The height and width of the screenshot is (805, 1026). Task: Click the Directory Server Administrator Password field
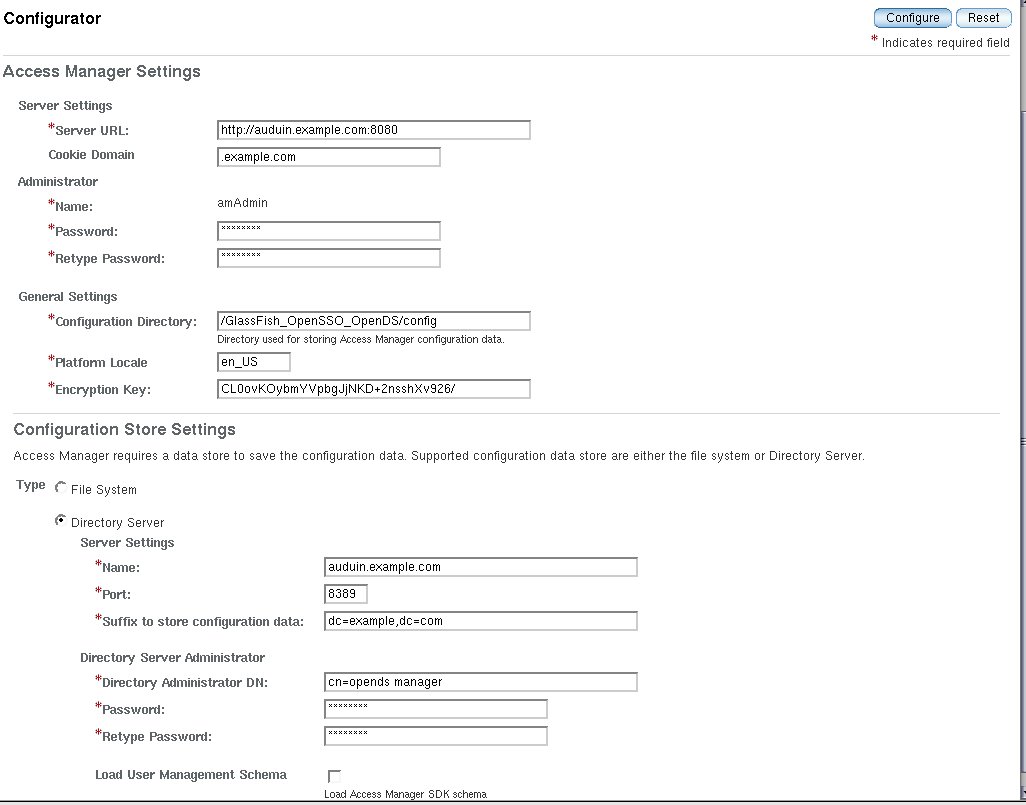(435, 709)
